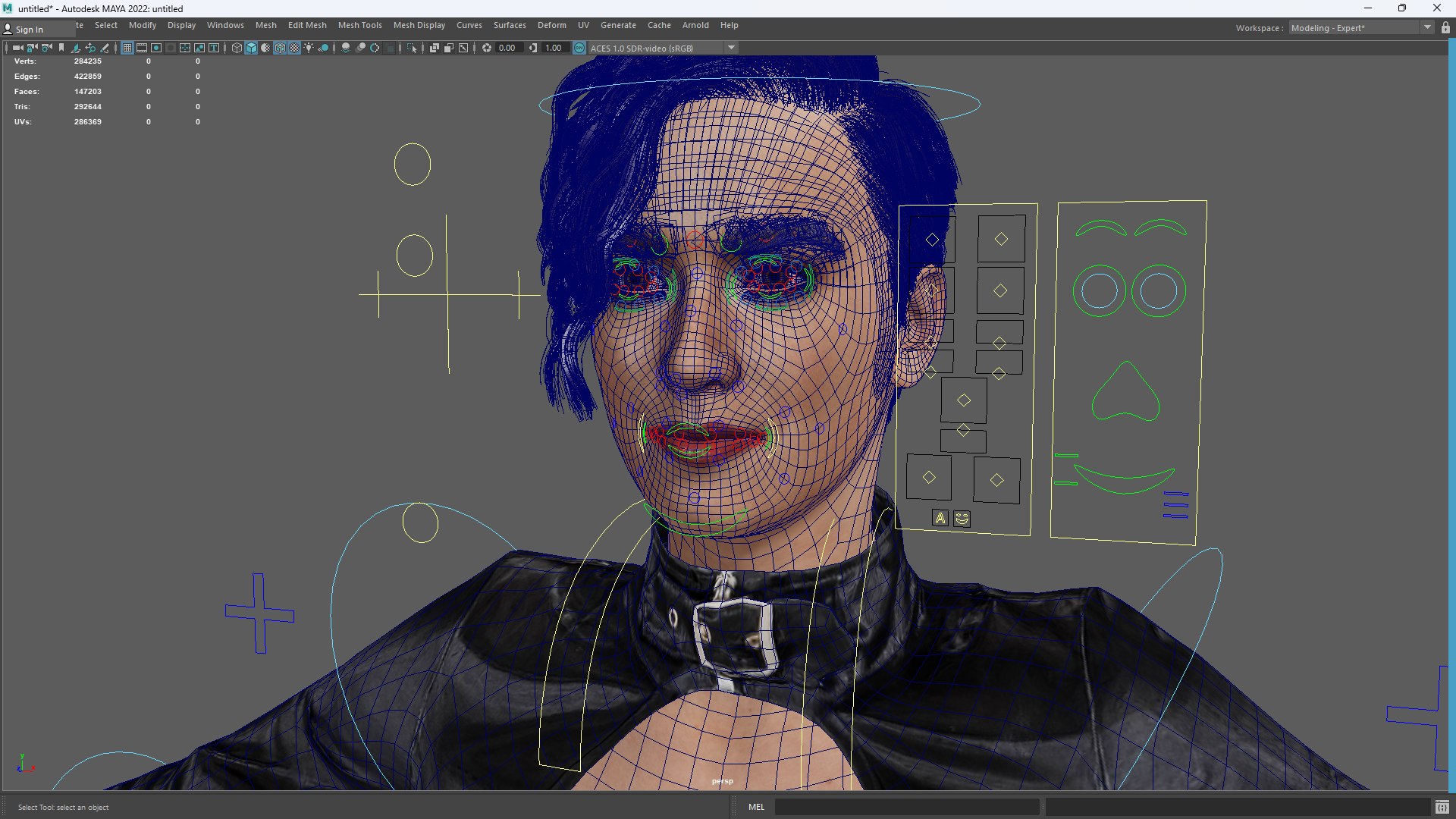
Task: Open Script Editor button at bottom right
Action: click(1442, 807)
